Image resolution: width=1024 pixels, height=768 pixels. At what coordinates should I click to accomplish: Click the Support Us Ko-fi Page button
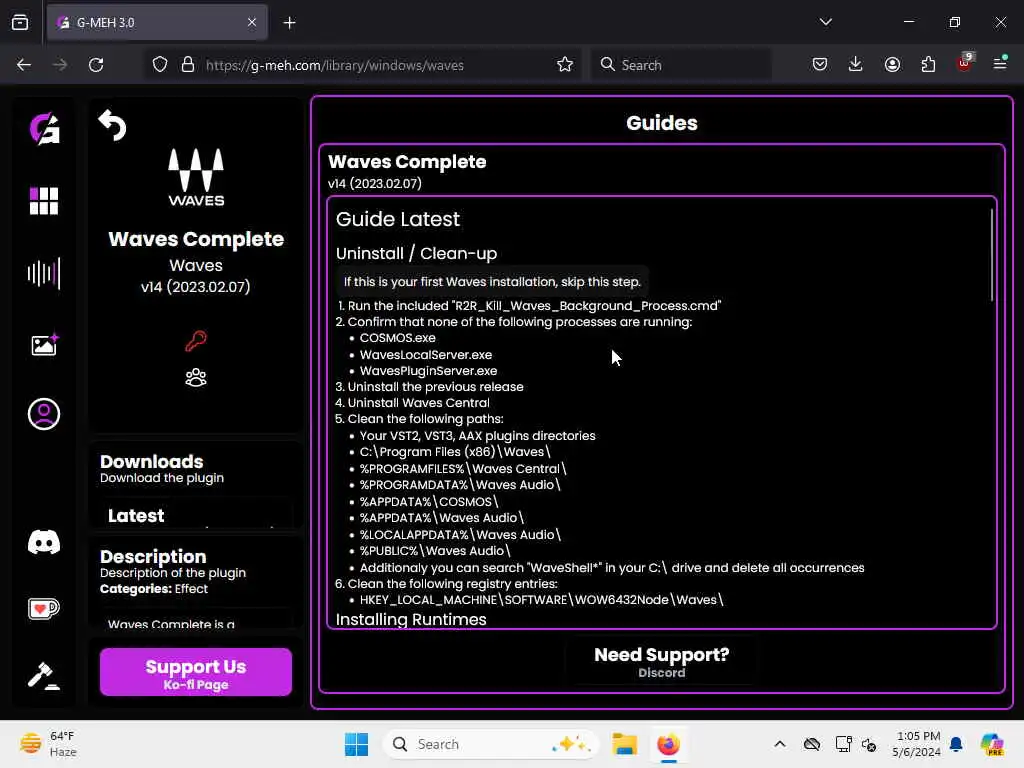click(196, 672)
